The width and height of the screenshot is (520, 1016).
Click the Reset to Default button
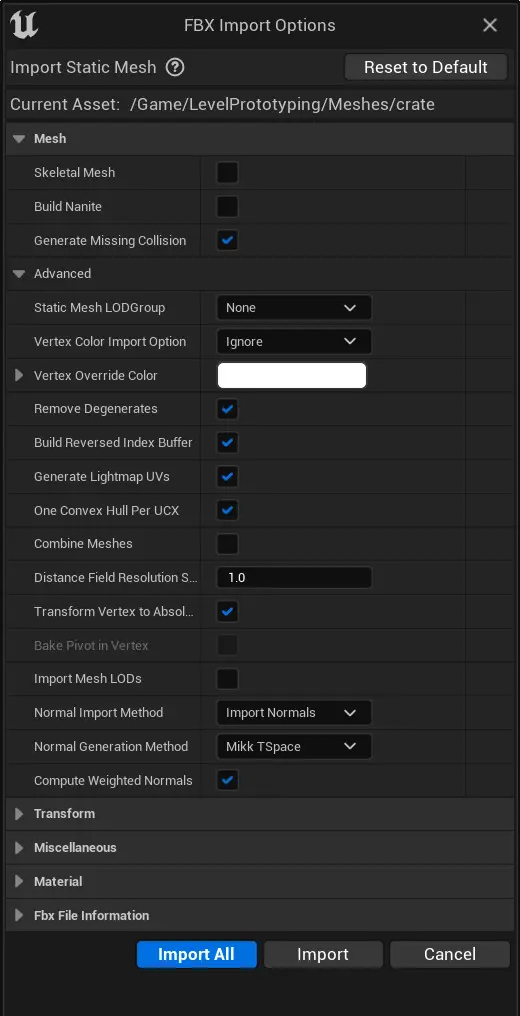tap(425, 67)
